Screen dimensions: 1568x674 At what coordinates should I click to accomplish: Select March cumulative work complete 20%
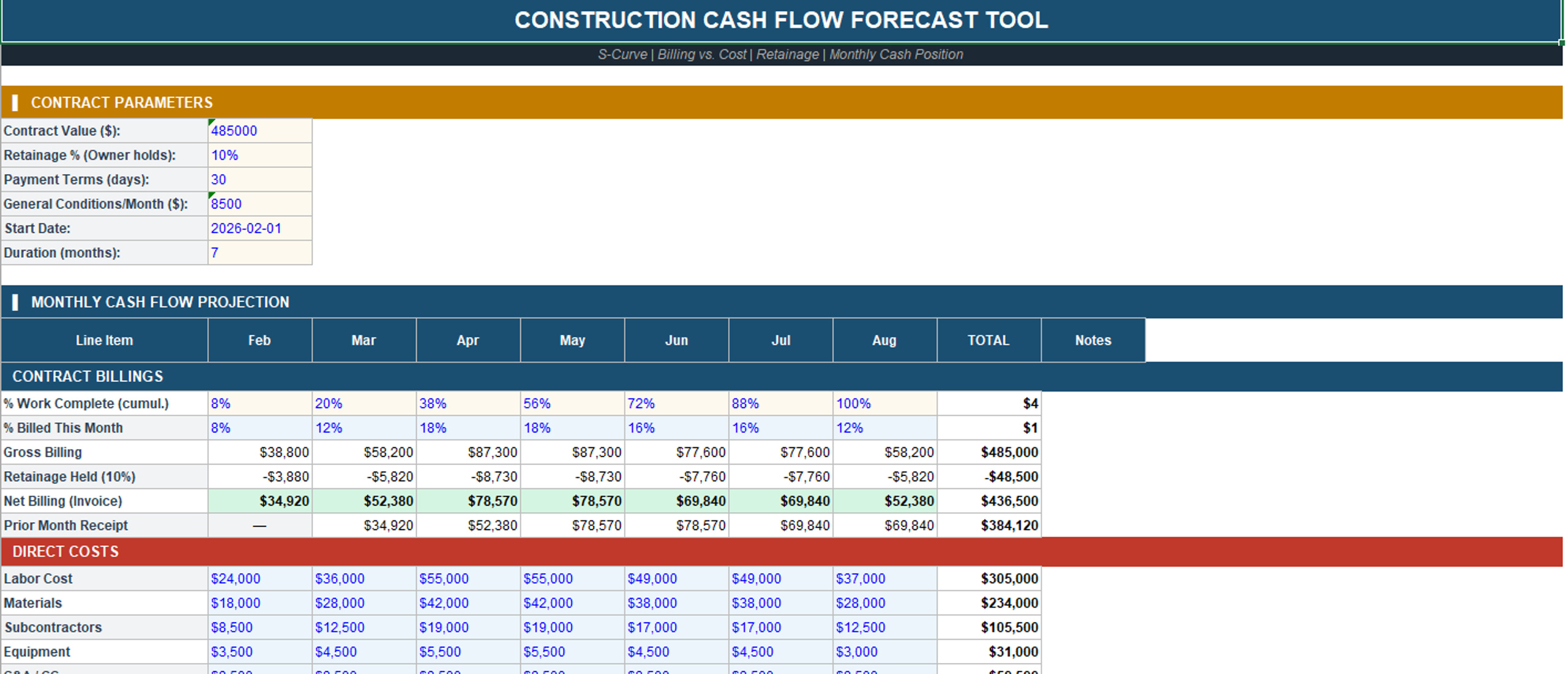tap(364, 403)
